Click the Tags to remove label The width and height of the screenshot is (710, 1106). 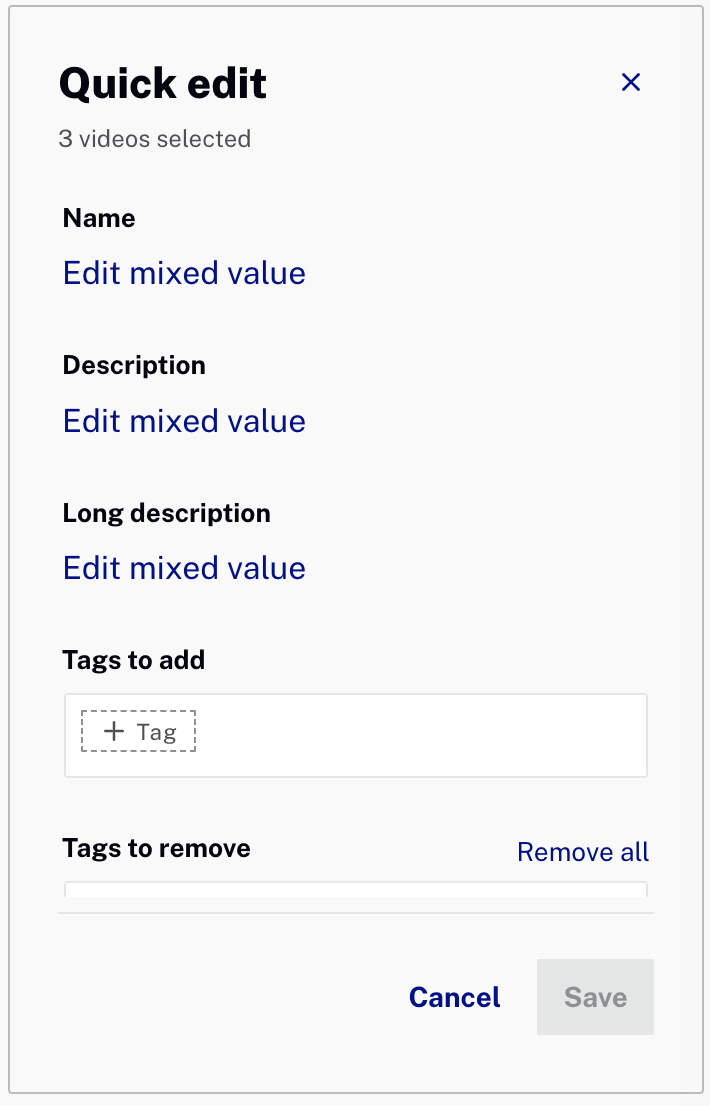[x=156, y=848]
